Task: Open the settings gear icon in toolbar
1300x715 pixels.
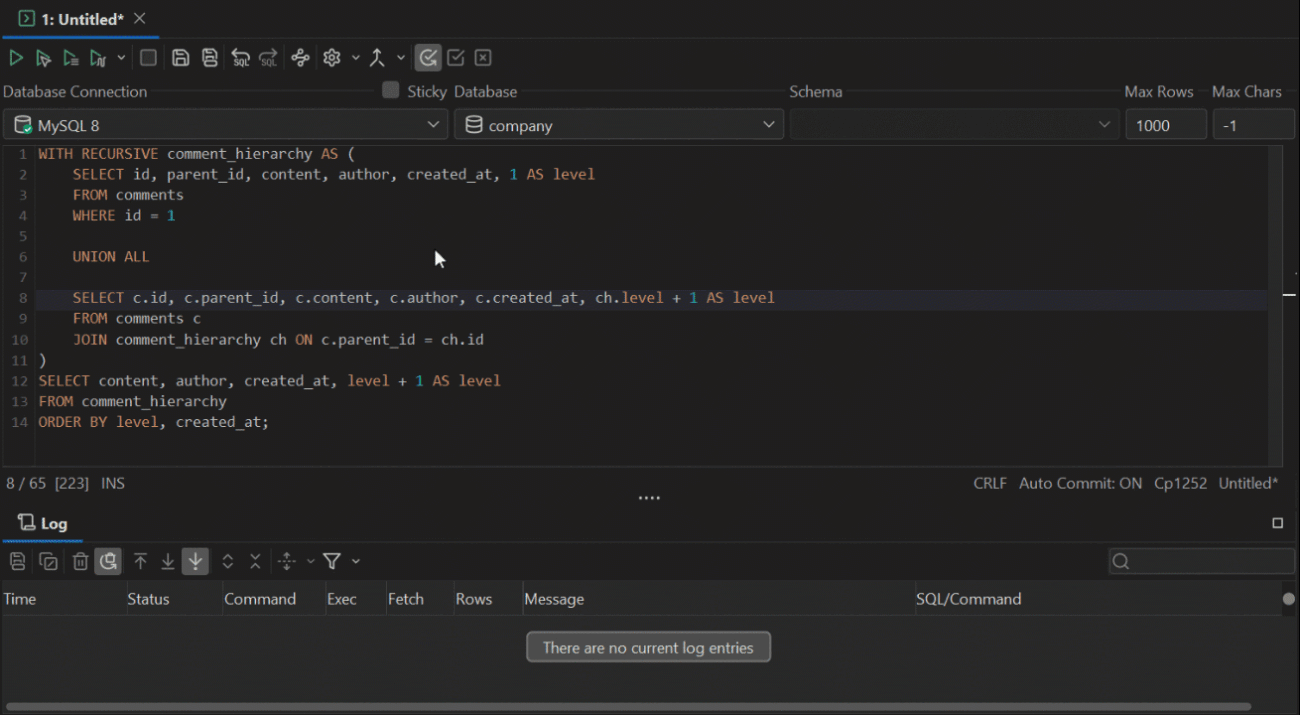Action: [332, 58]
